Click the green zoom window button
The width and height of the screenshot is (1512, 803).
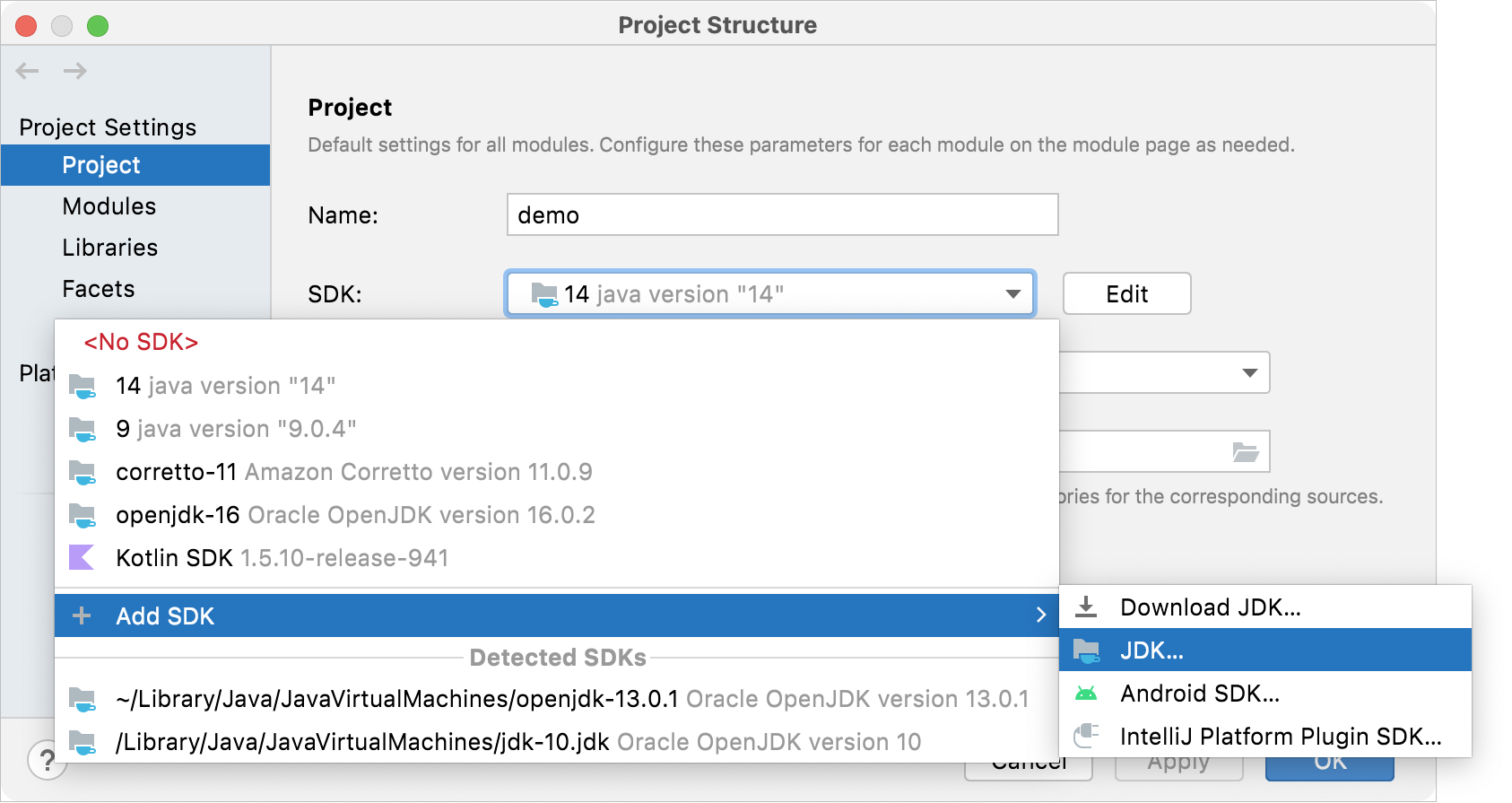pyautogui.click(x=98, y=26)
